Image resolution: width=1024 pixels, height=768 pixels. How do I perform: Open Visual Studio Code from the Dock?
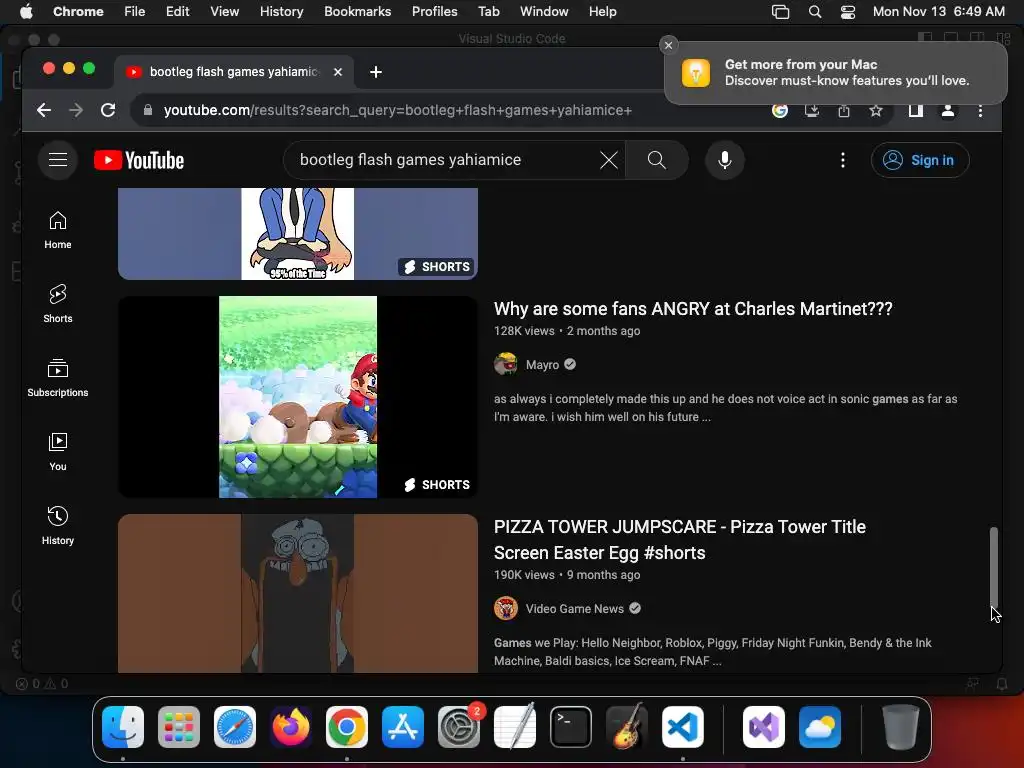(x=682, y=727)
